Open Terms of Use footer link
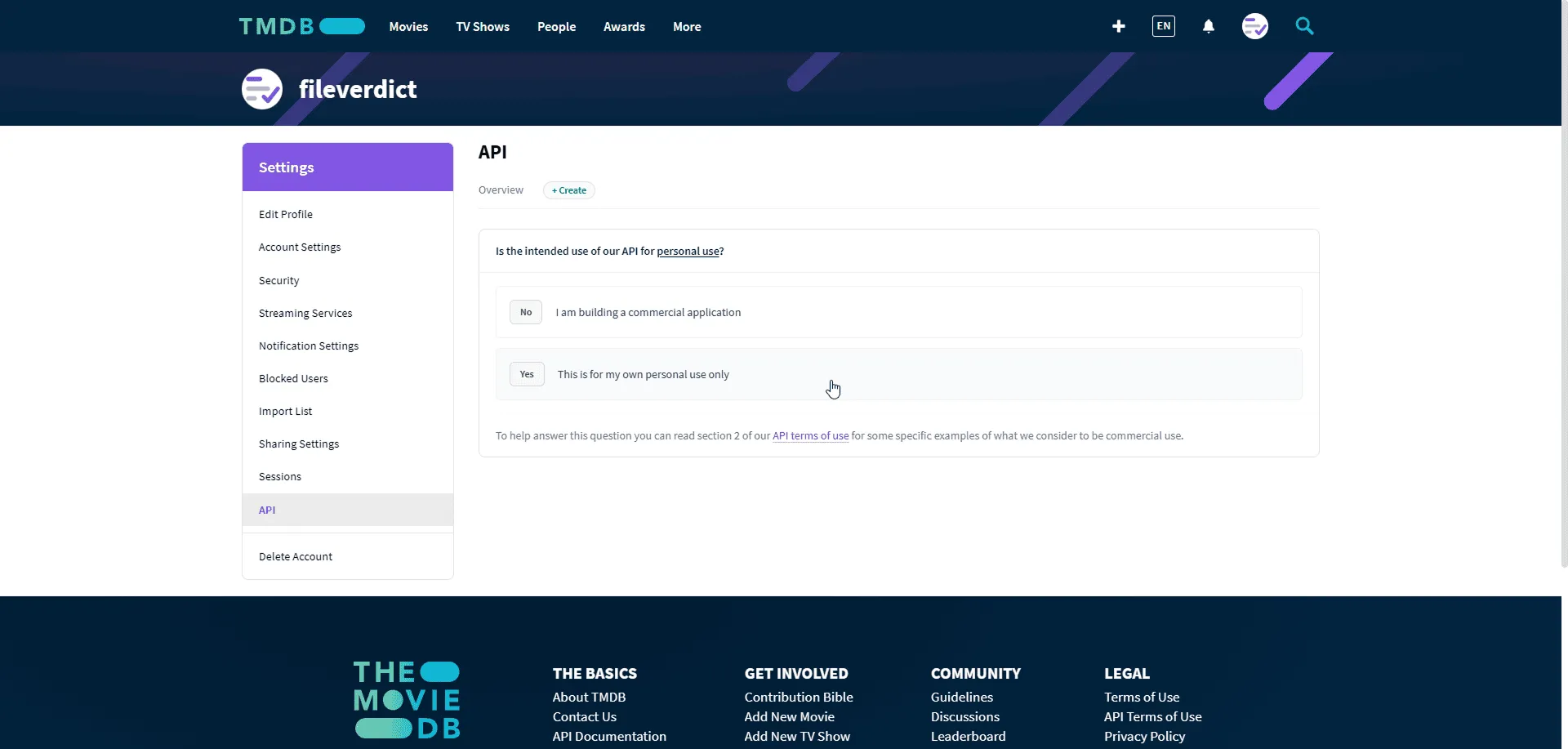The height and width of the screenshot is (749, 1568). click(x=1142, y=698)
